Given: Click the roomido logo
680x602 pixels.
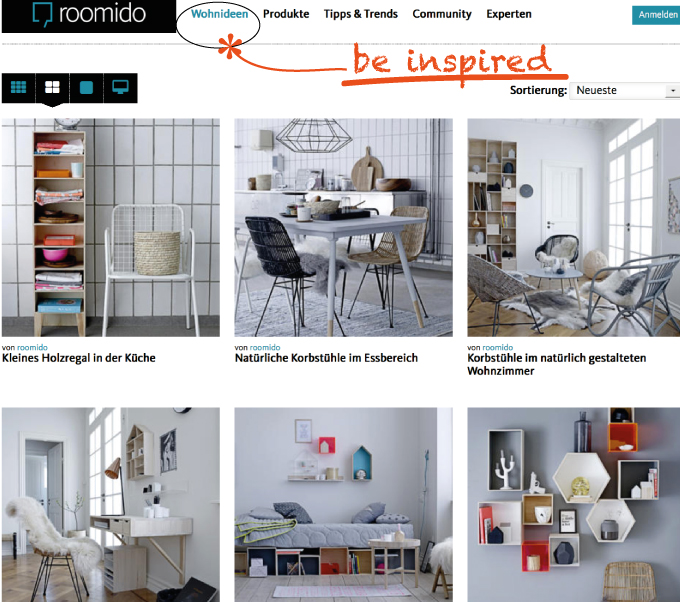Looking at the screenshot, I should [89, 16].
